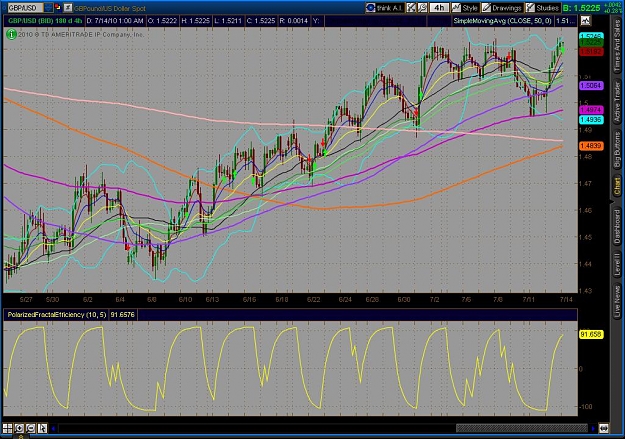
Task: Open Big Buttons side tab
Action: click(617, 150)
